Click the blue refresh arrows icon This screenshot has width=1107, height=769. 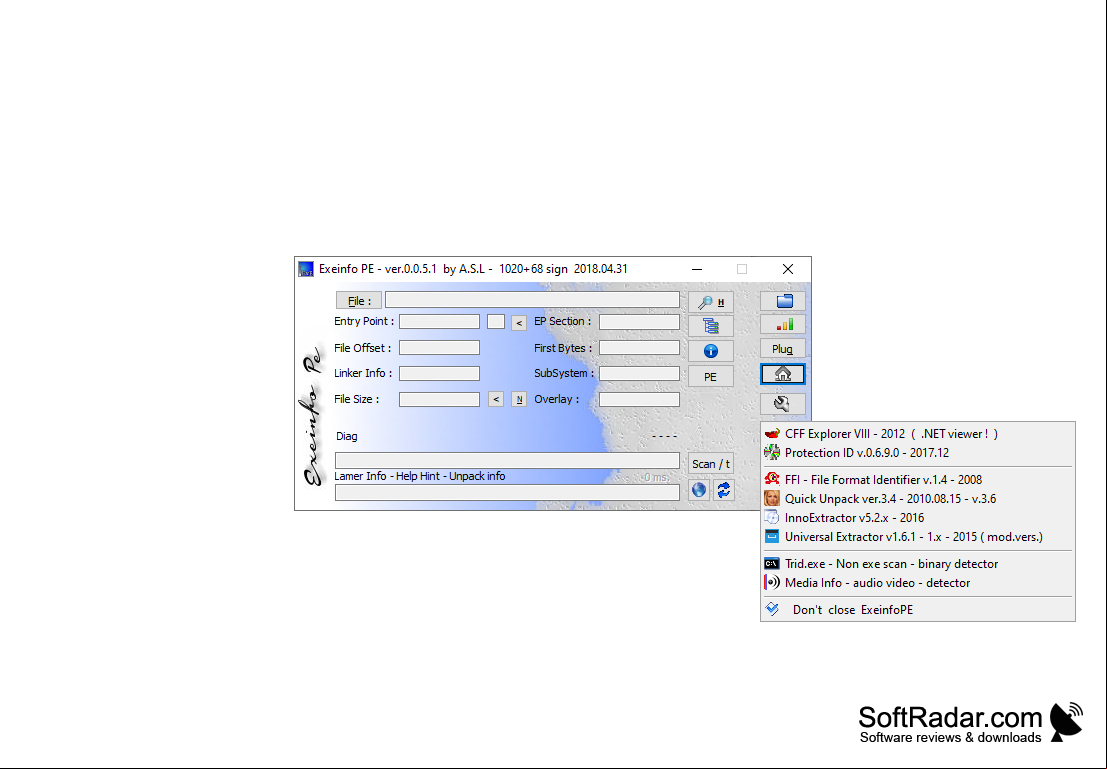click(724, 490)
